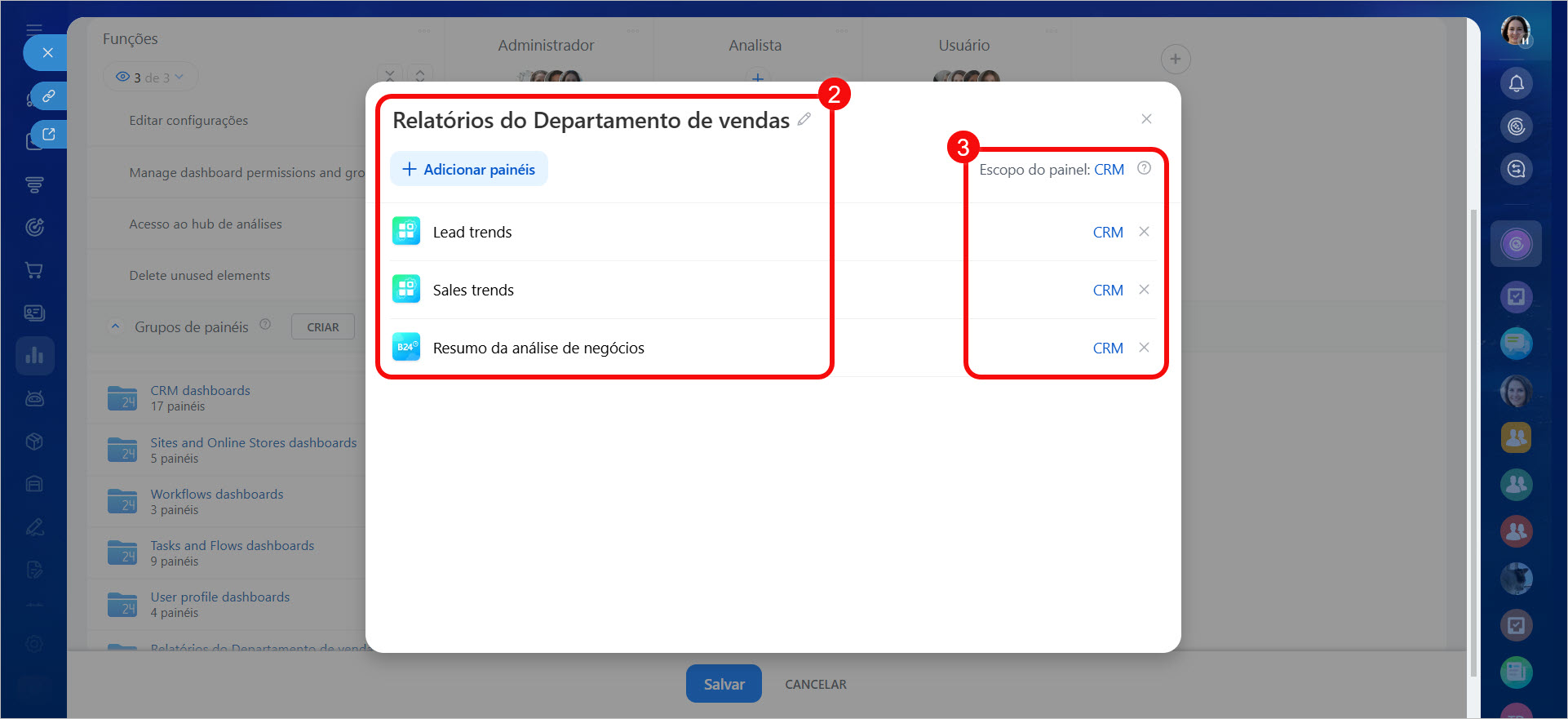This screenshot has width=1568, height=719.
Task: Click CANCELAR link
Action: 815,685
